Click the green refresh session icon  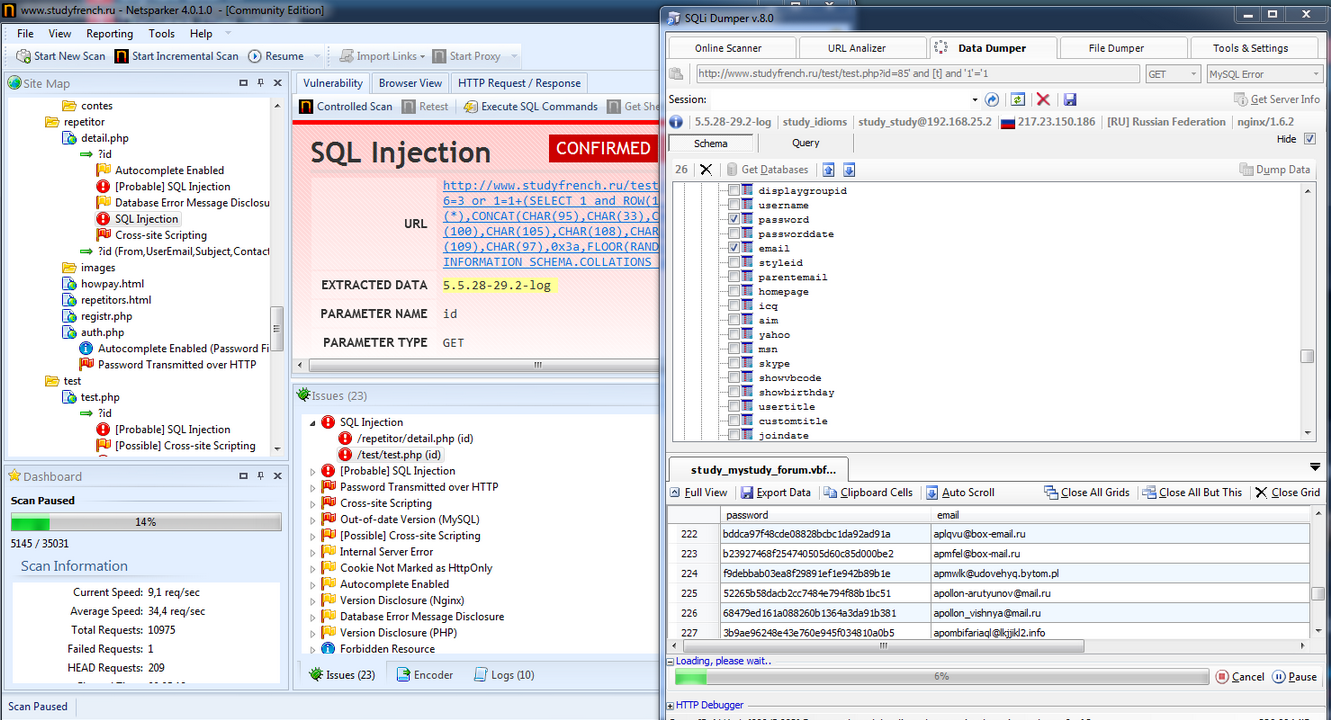[x=1017, y=99]
